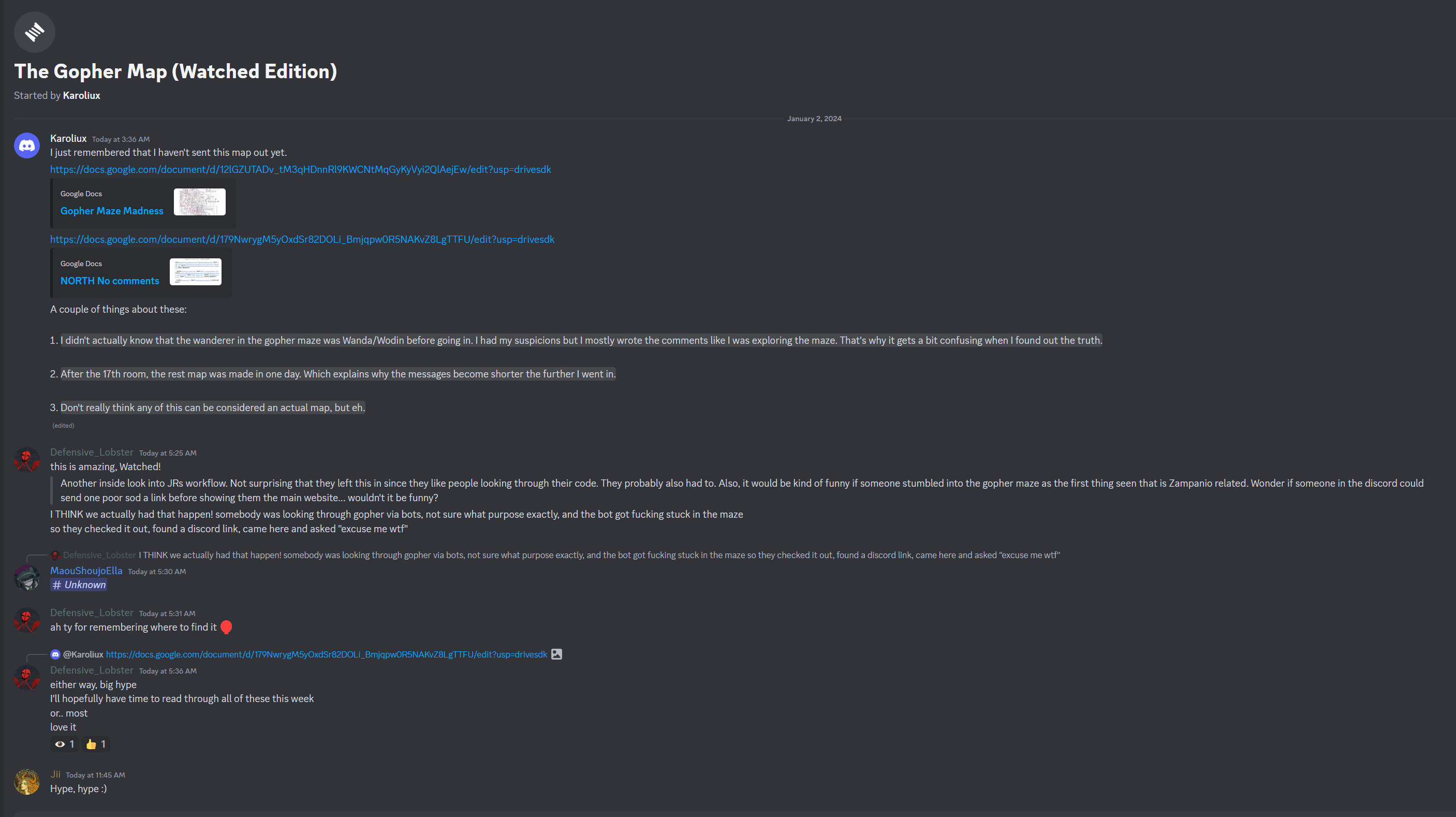Open MaouShoujoElla's profile avatar
Viewport: 1456px width, 817px height.
click(26, 578)
